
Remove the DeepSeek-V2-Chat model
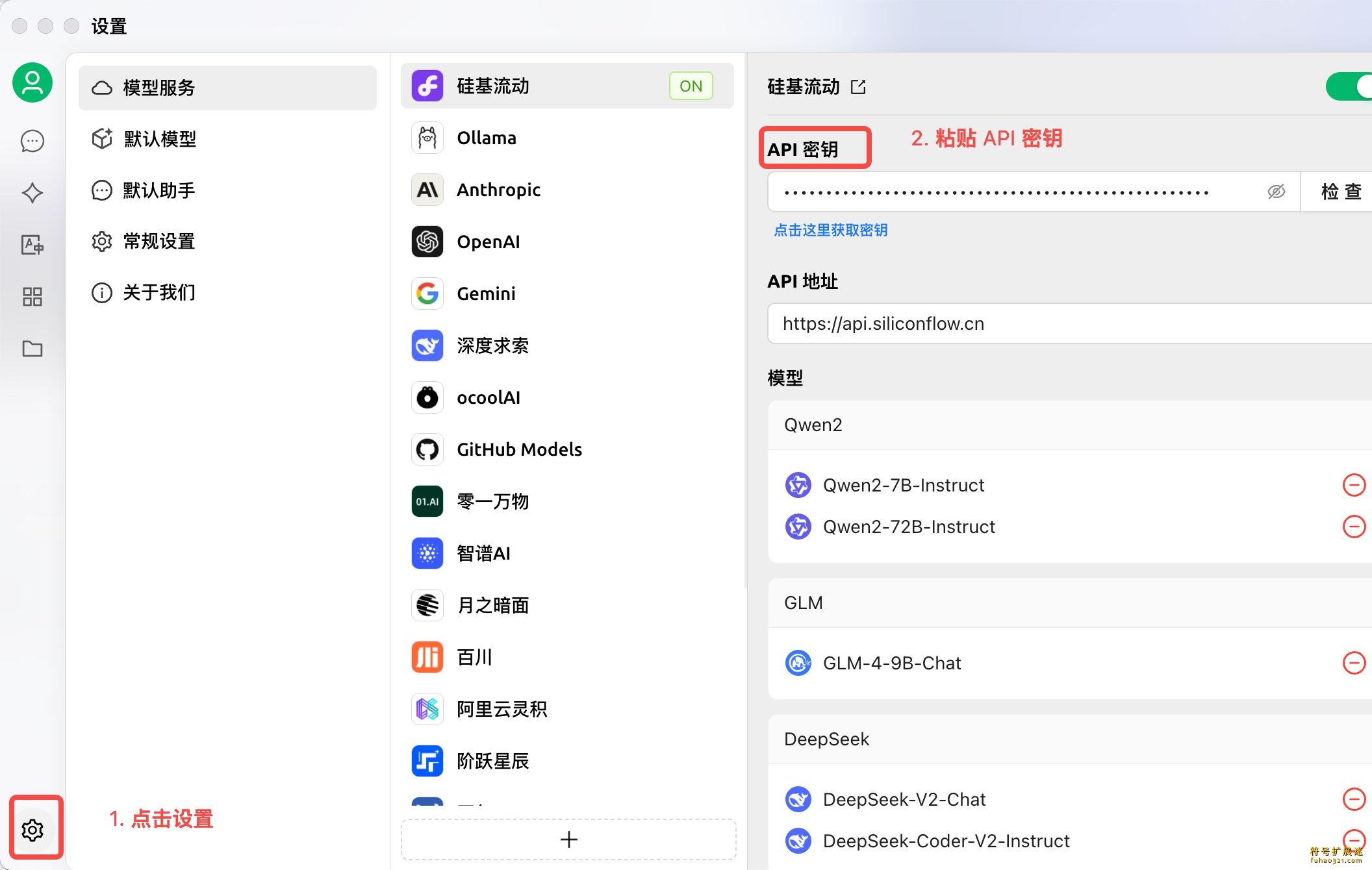[1354, 799]
